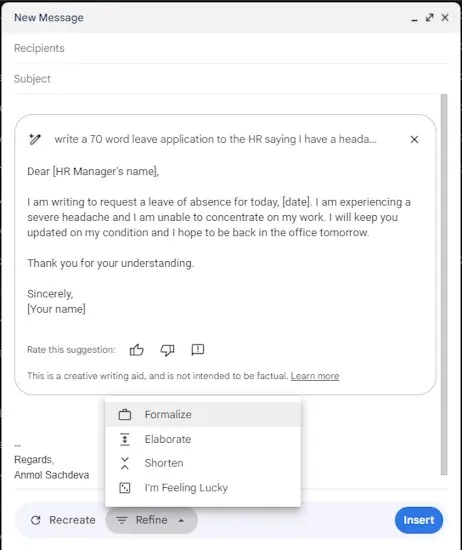Click the magic pencil prompt icon
Viewport: 462px width, 550px height.
35,139
